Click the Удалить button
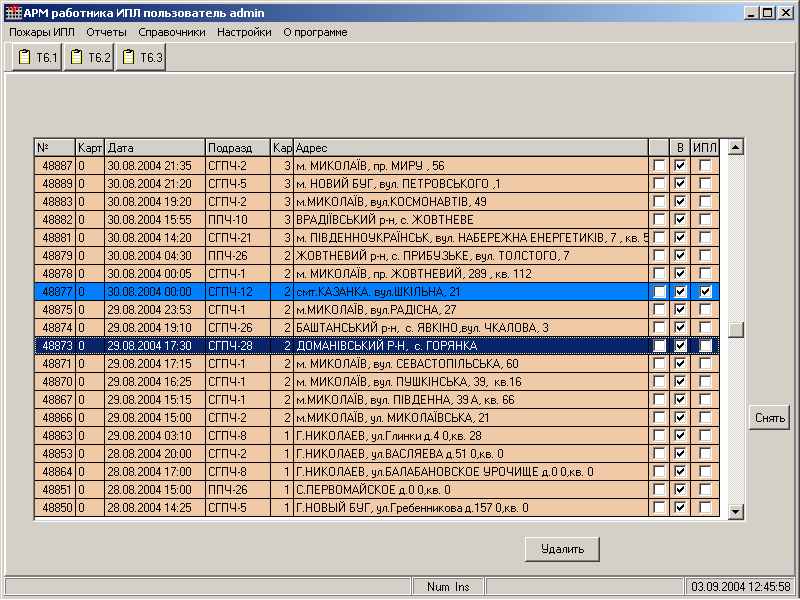The image size is (800, 600). pos(562,549)
